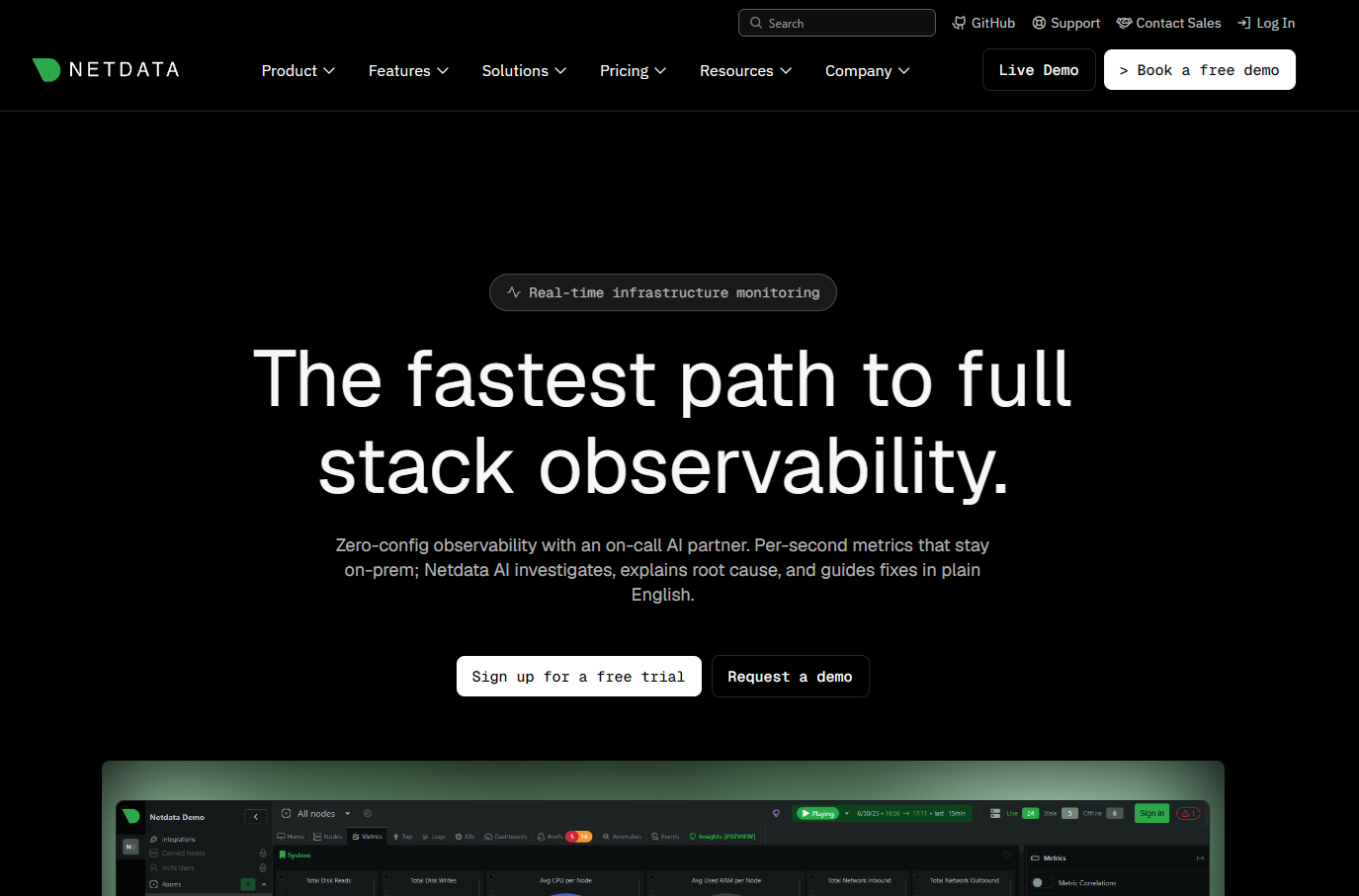Open the All nodes room dropdown
The width and height of the screenshot is (1359, 896).
[x=316, y=814]
